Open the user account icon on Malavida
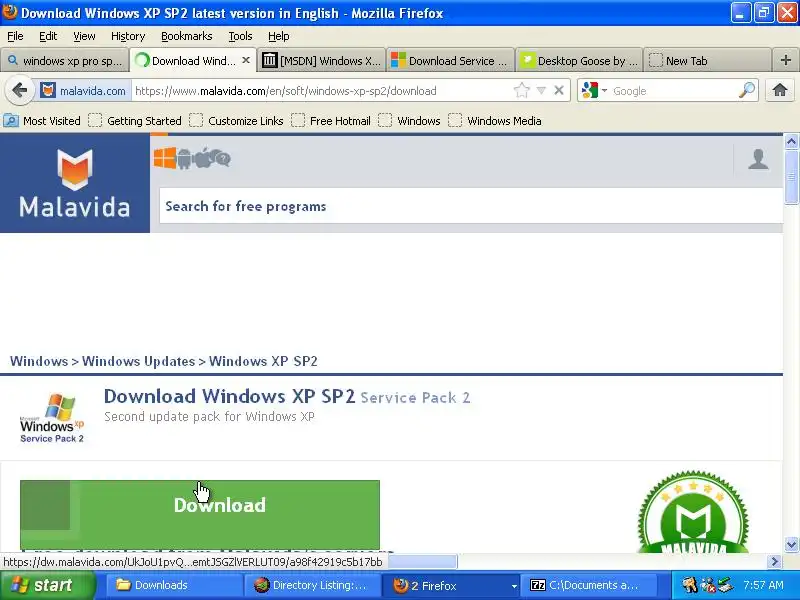The width and height of the screenshot is (800, 600). pyautogui.click(x=758, y=159)
